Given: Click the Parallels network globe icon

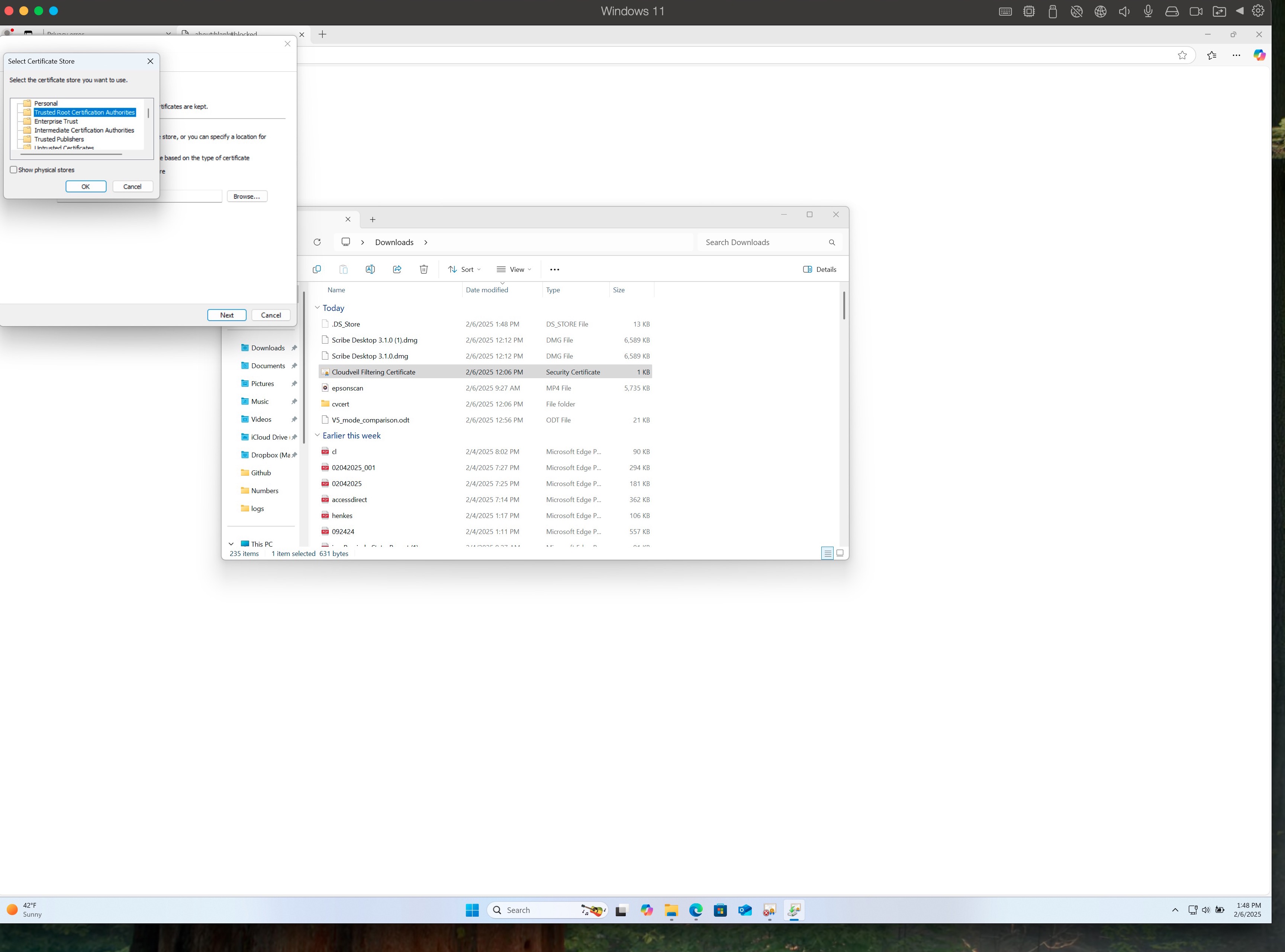Looking at the screenshot, I should pos(1100,12).
